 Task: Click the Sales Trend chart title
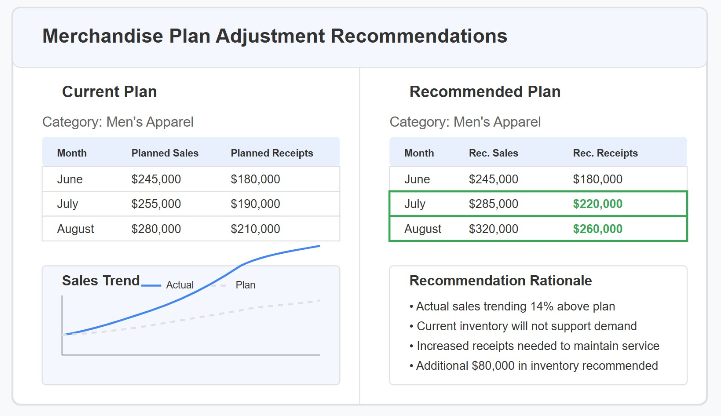pyautogui.click(x=100, y=280)
